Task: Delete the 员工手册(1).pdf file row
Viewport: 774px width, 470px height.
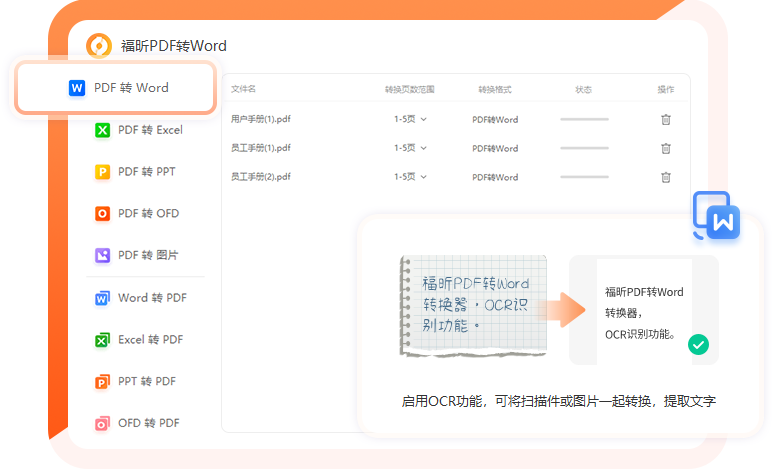Action: pyautogui.click(x=665, y=149)
